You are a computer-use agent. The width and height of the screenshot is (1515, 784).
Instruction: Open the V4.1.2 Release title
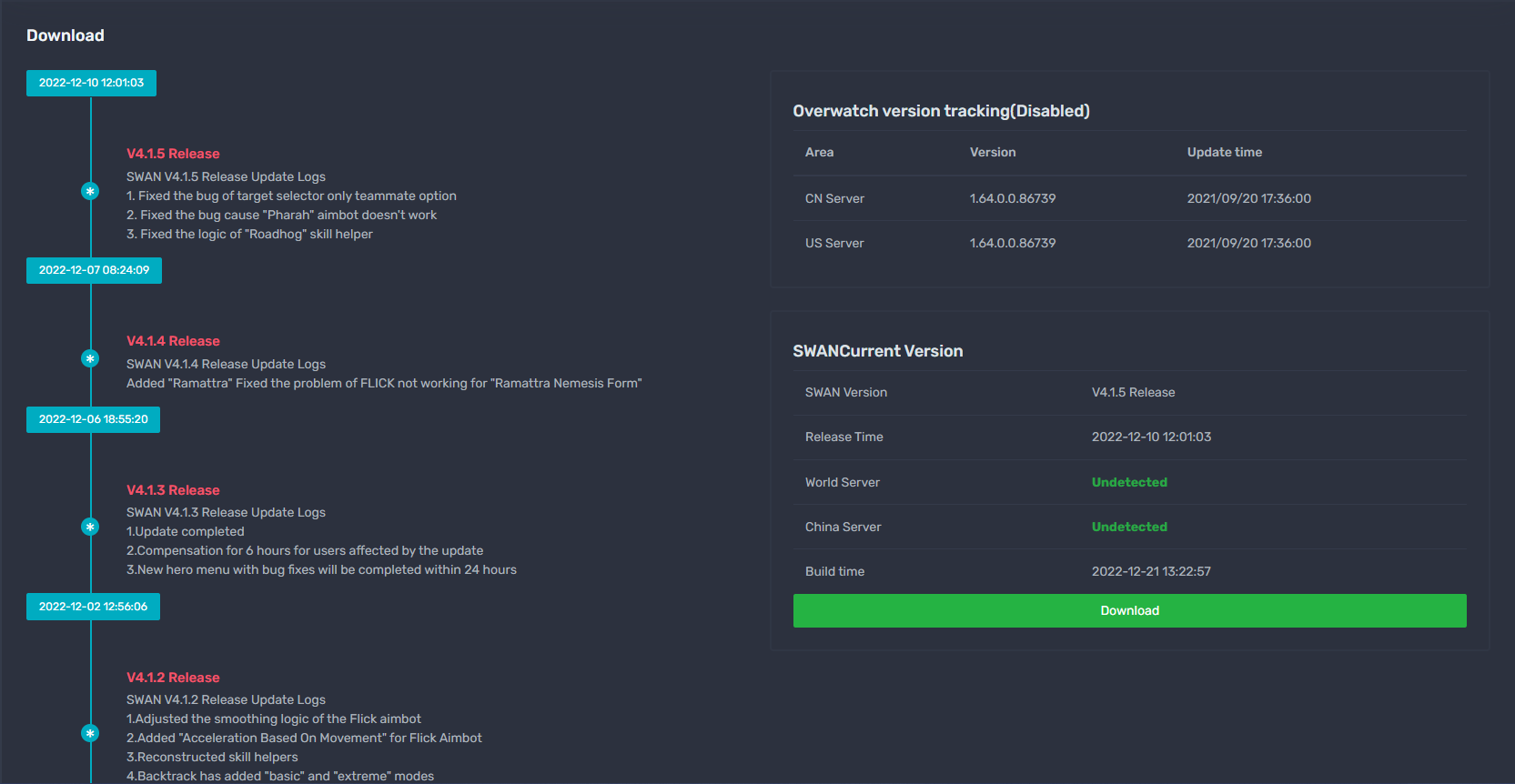(x=173, y=678)
